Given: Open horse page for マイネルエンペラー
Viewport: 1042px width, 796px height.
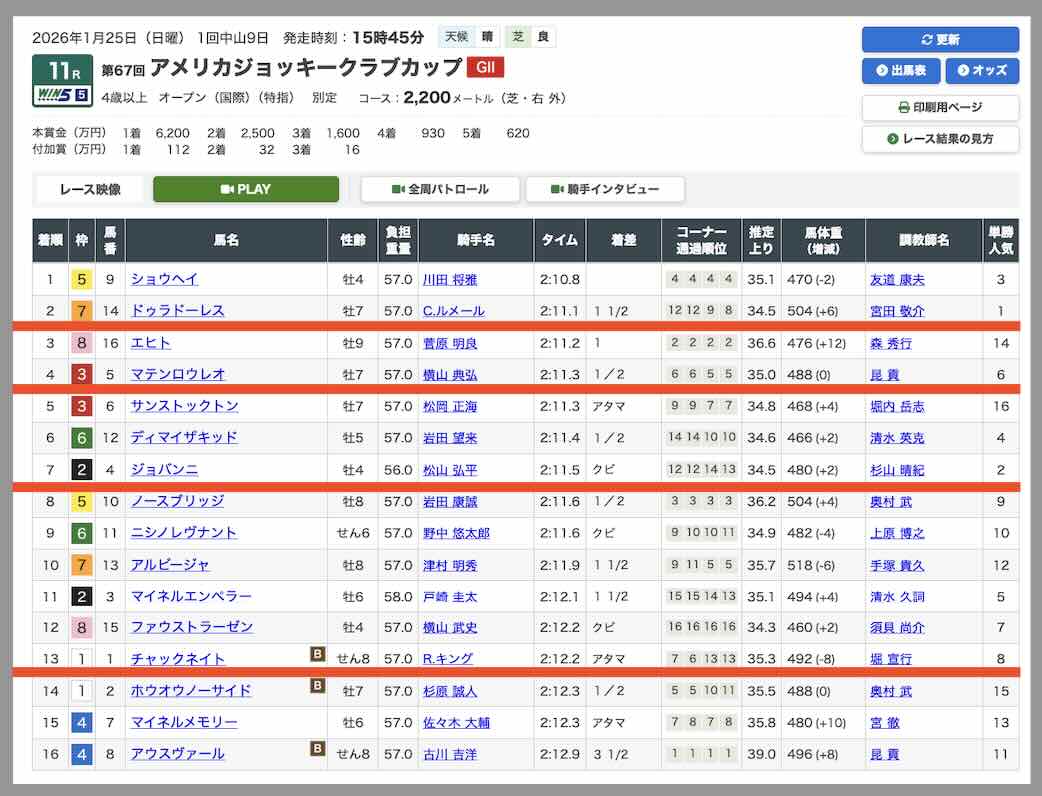Looking at the screenshot, I should [x=190, y=596].
